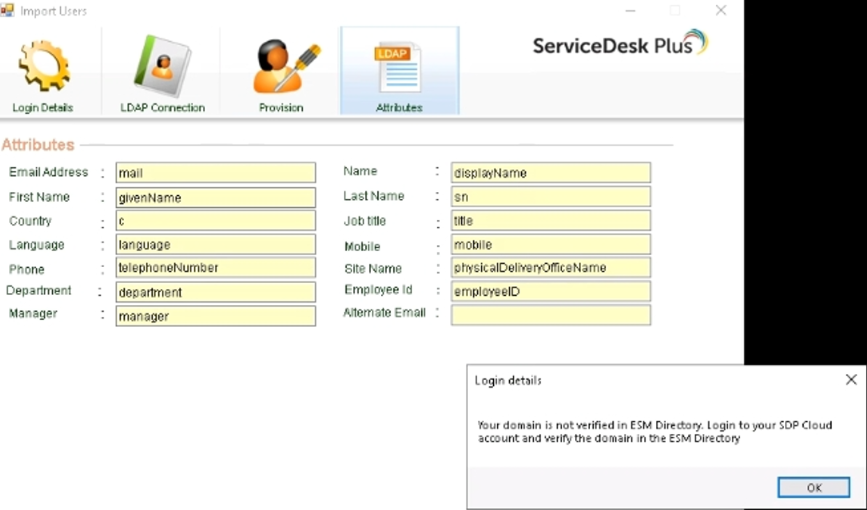867x510 pixels.
Task: Click the Site Name label
Action: pyautogui.click(x=373, y=269)
